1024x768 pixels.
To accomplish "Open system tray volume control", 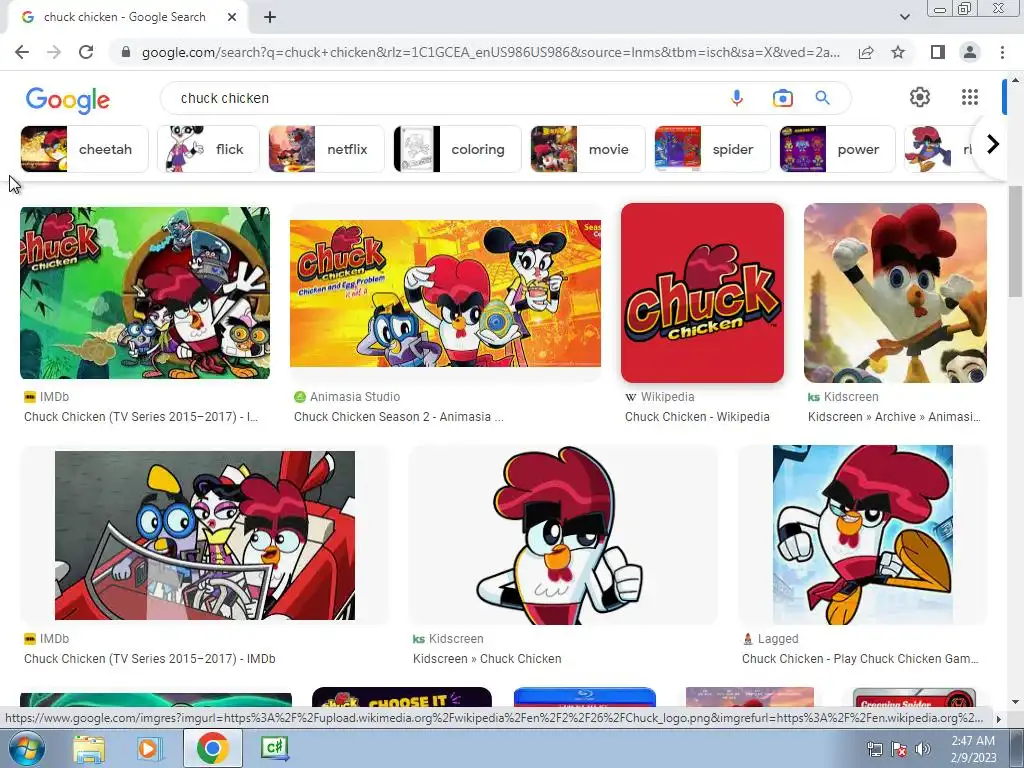I will click(923, 749).
